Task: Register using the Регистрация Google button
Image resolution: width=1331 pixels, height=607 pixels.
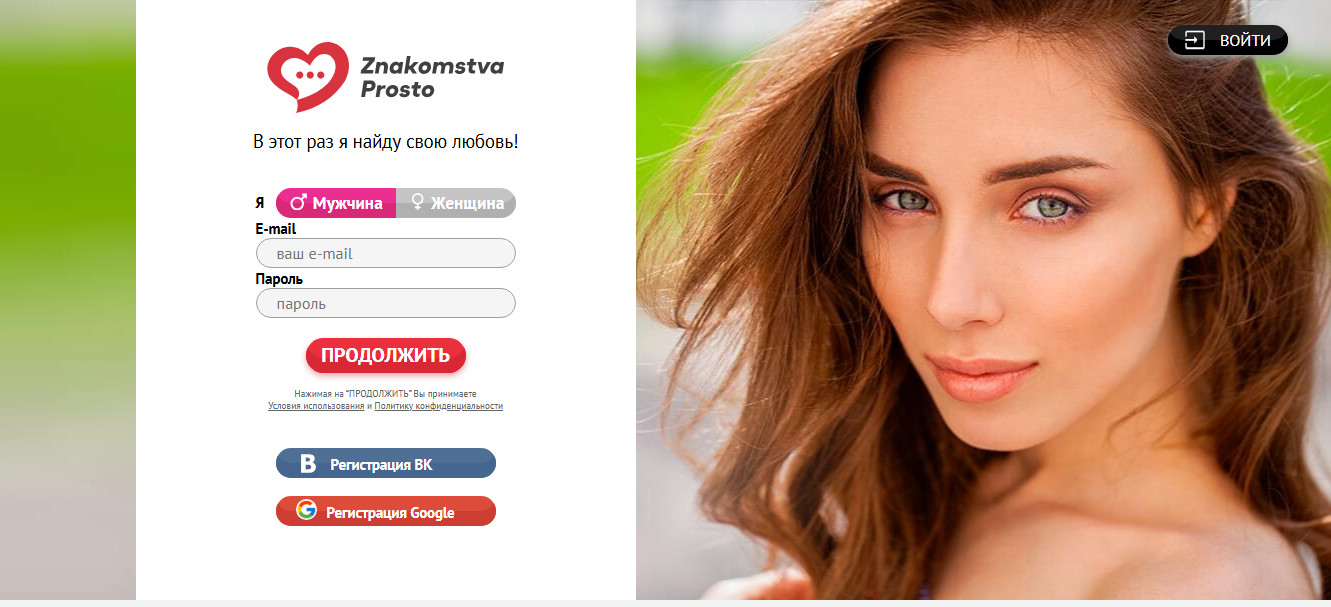Action: 386,511
